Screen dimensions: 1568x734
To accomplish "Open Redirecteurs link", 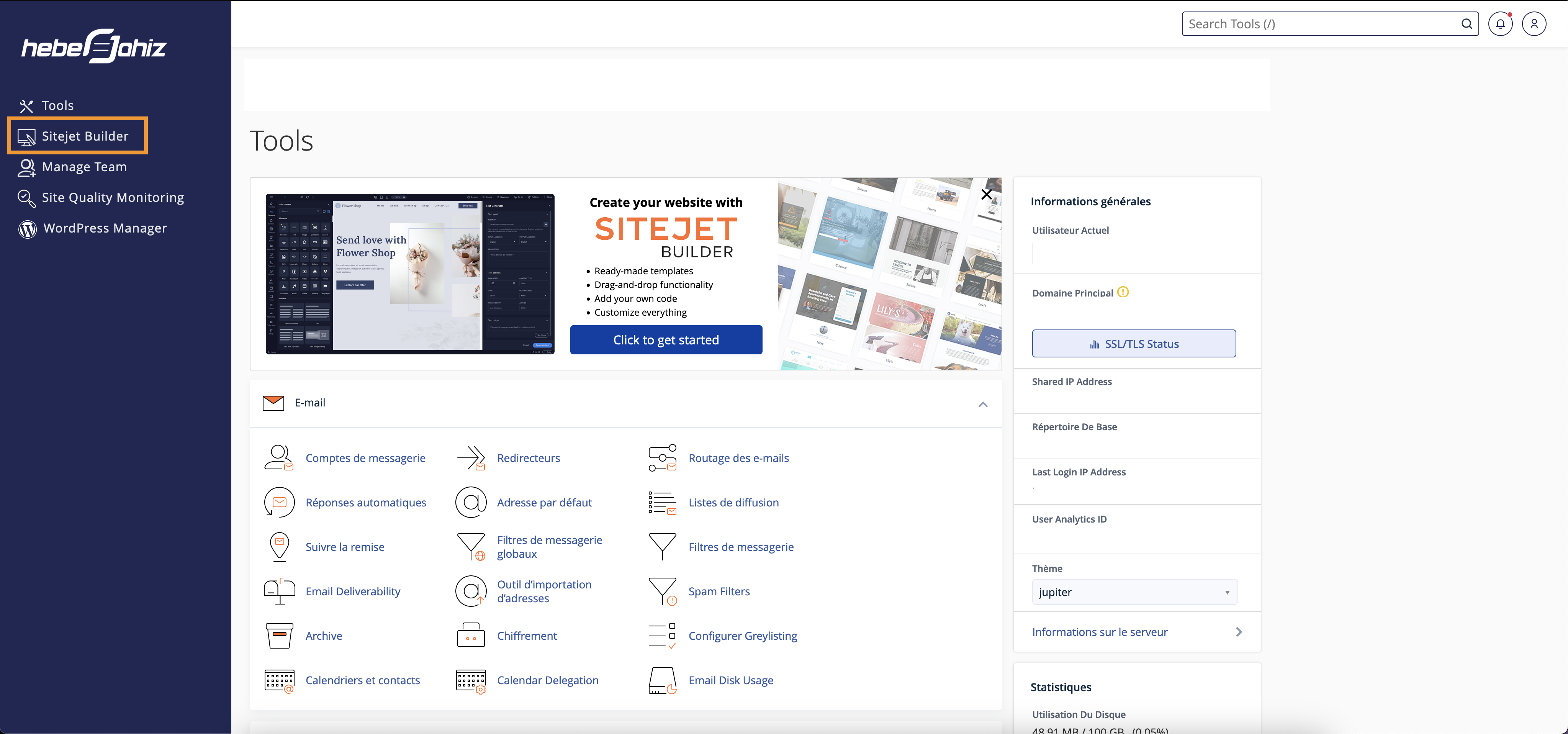I will point(529,458).
